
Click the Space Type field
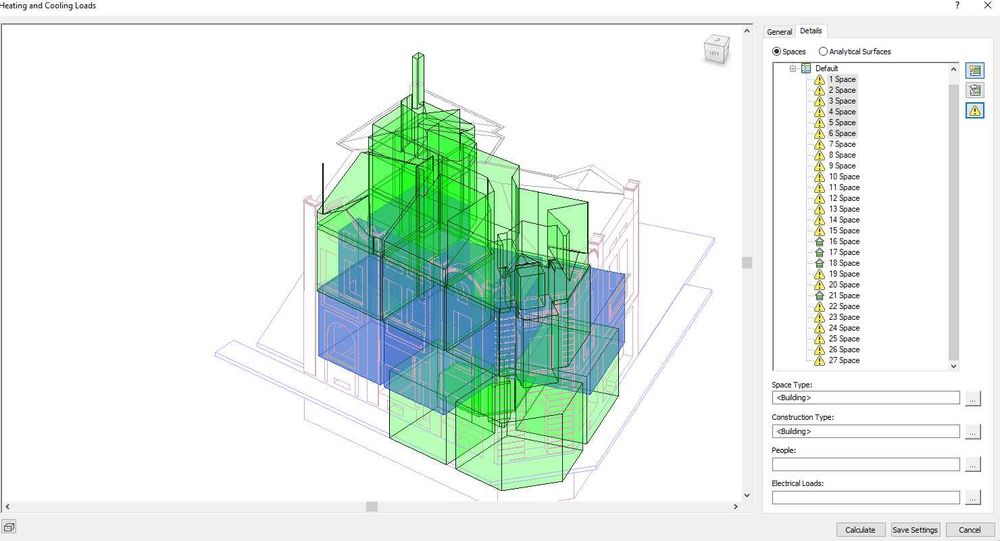(865, 398)
